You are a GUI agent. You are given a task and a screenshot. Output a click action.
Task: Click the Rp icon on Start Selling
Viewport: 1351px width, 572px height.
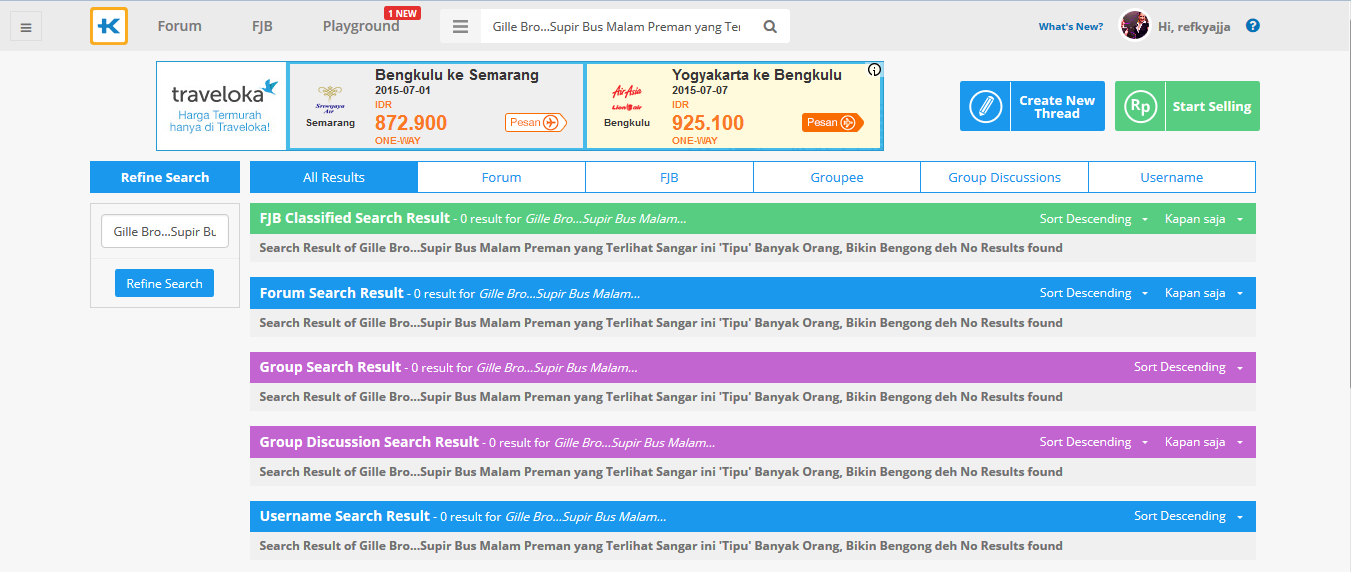tap(1140, 106)
